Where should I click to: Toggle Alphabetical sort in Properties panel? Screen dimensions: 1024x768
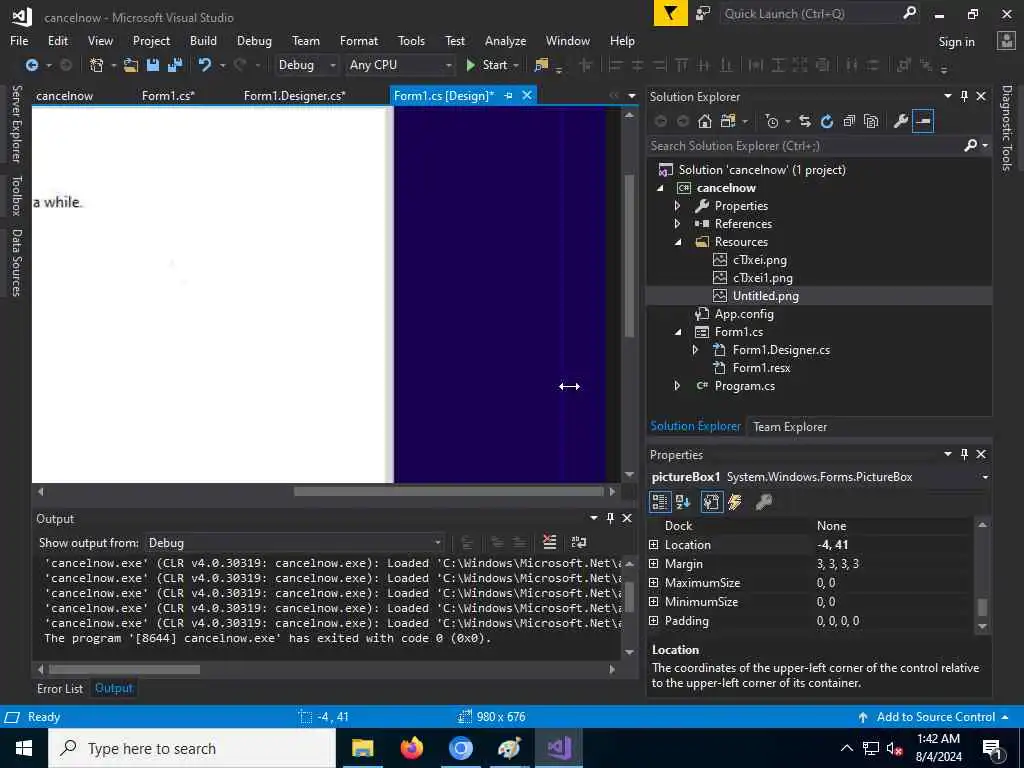click(x=683, y=502)
